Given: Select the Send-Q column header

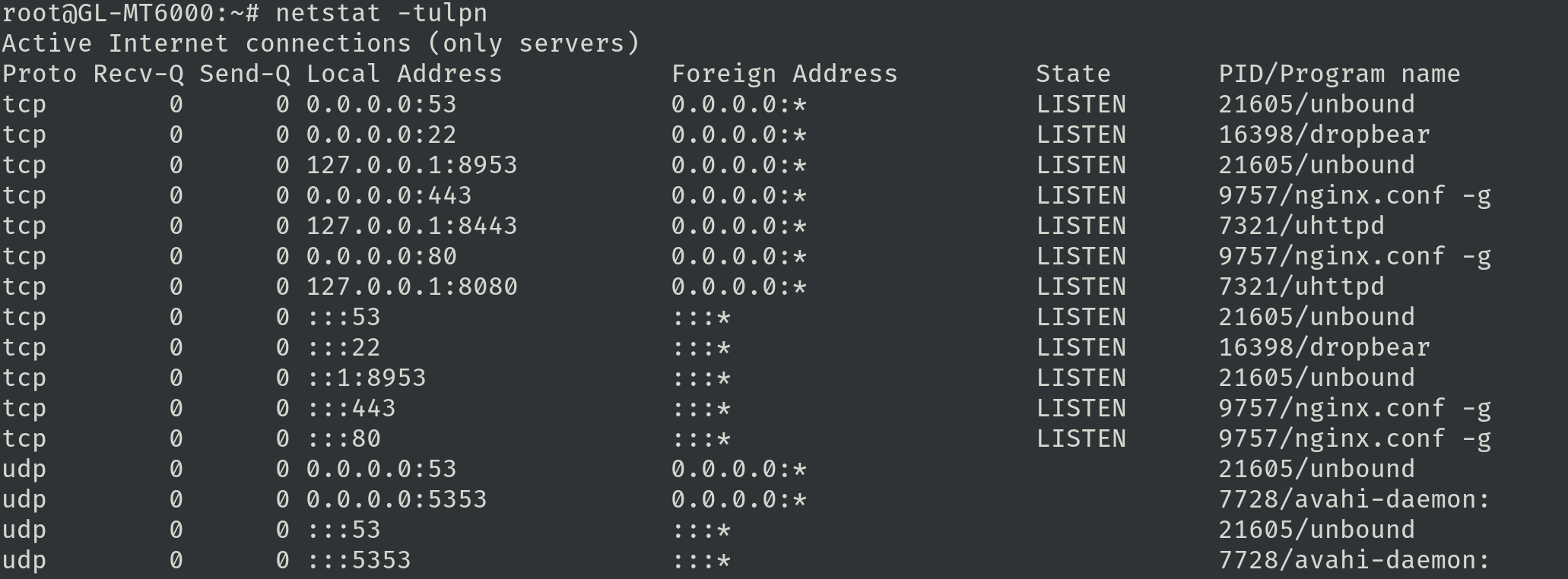Looking at the screenshot, I should 244,74.
